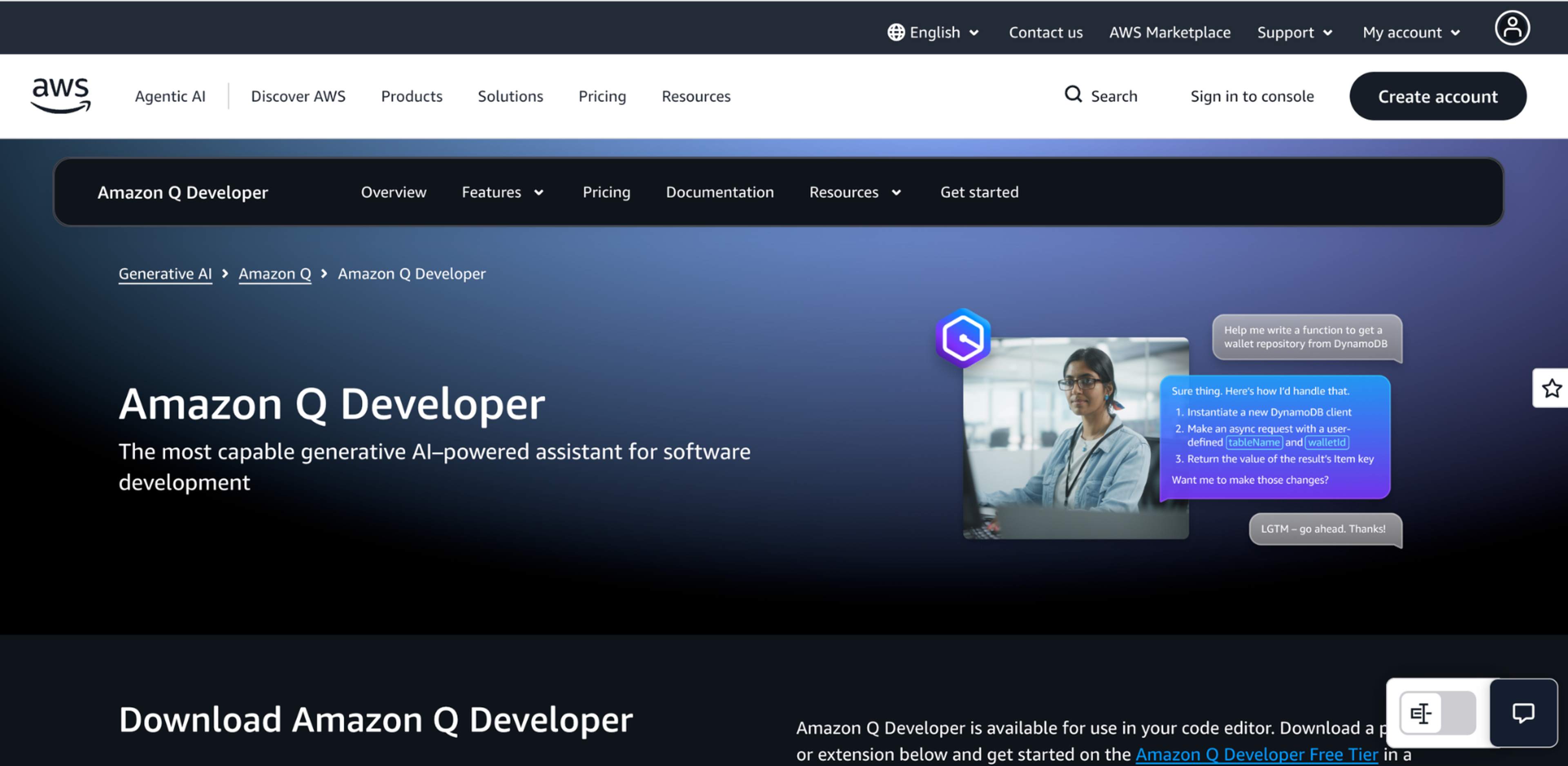Click the Contact us link
The height and width of the screenshot is (766, 1568).
(x=1045, y=32)
